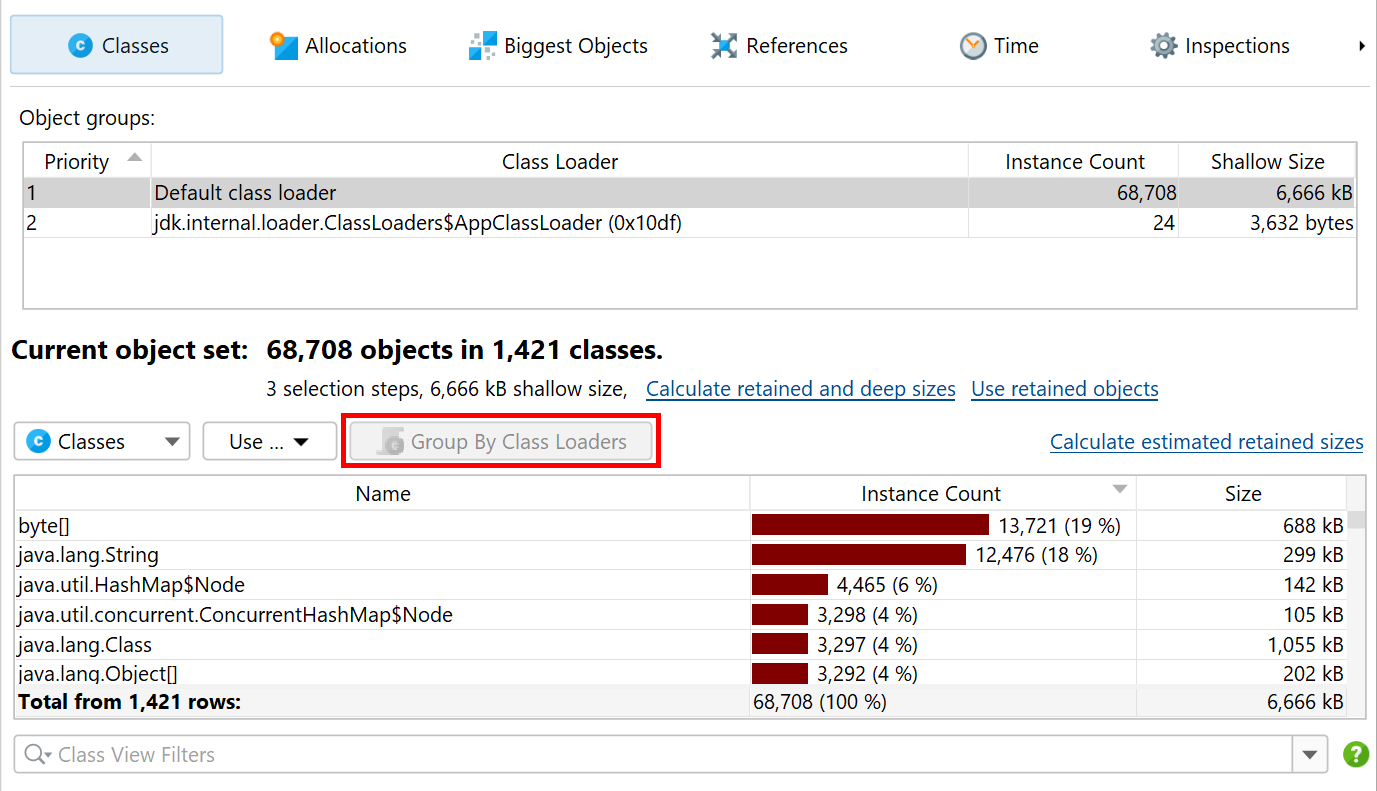This screenshot has height=791, width=1377.
Task: Select the java.lang.String row
Action: coord(681,555)
